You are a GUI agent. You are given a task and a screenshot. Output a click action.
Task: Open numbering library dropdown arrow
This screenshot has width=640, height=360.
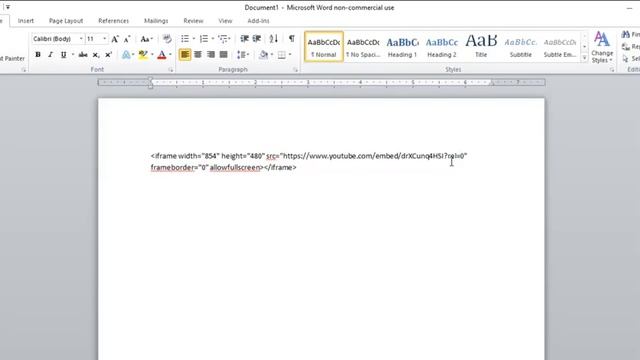coord(212,39)
